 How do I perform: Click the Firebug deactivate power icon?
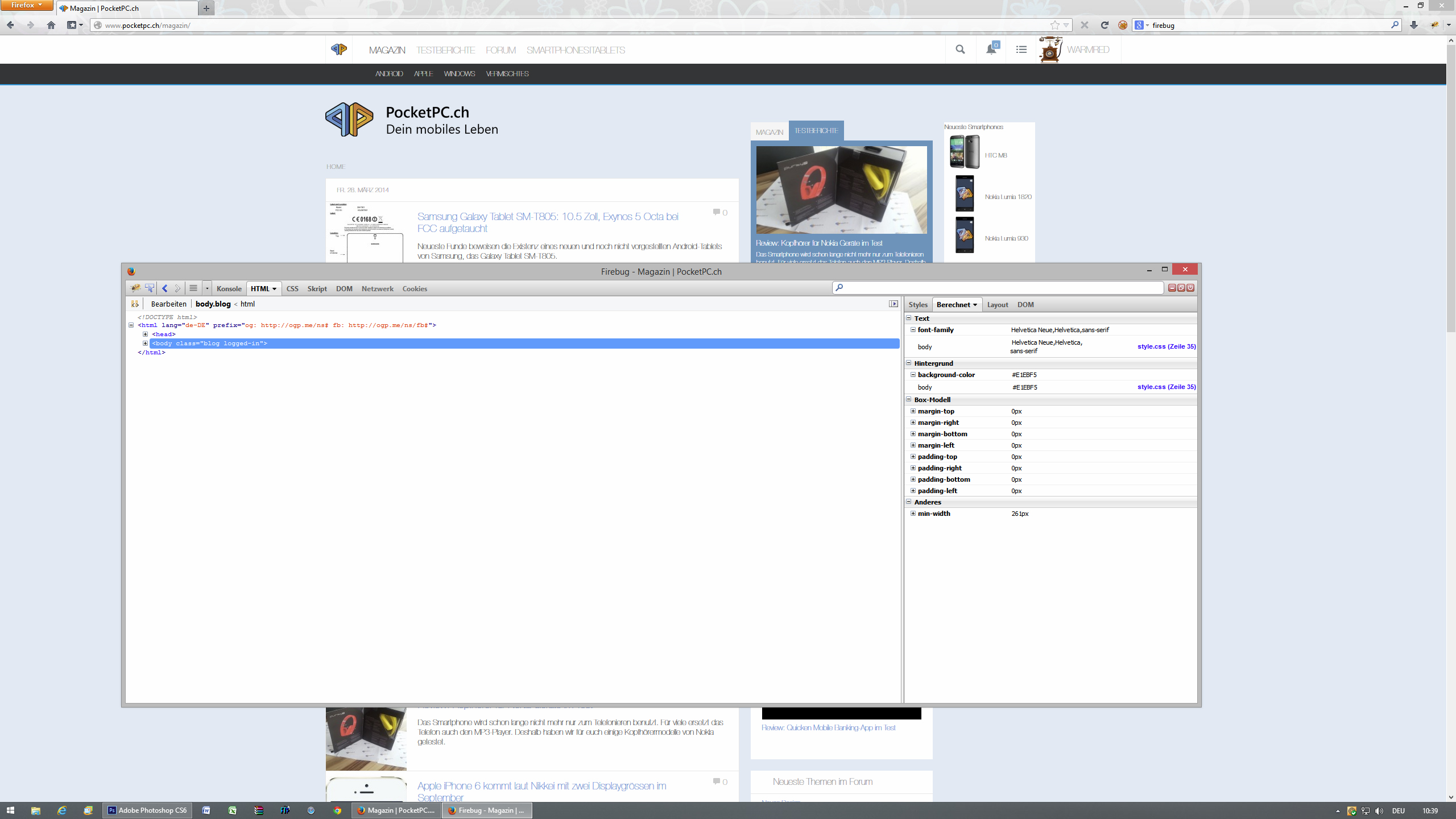1190,288
